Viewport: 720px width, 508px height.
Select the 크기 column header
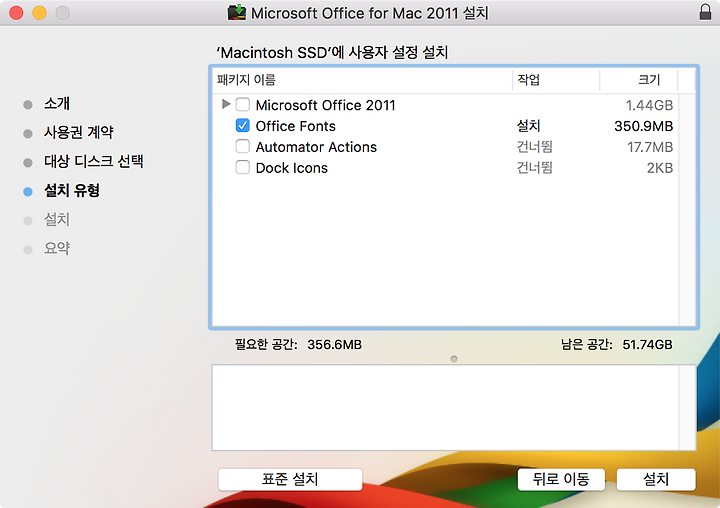639,80
